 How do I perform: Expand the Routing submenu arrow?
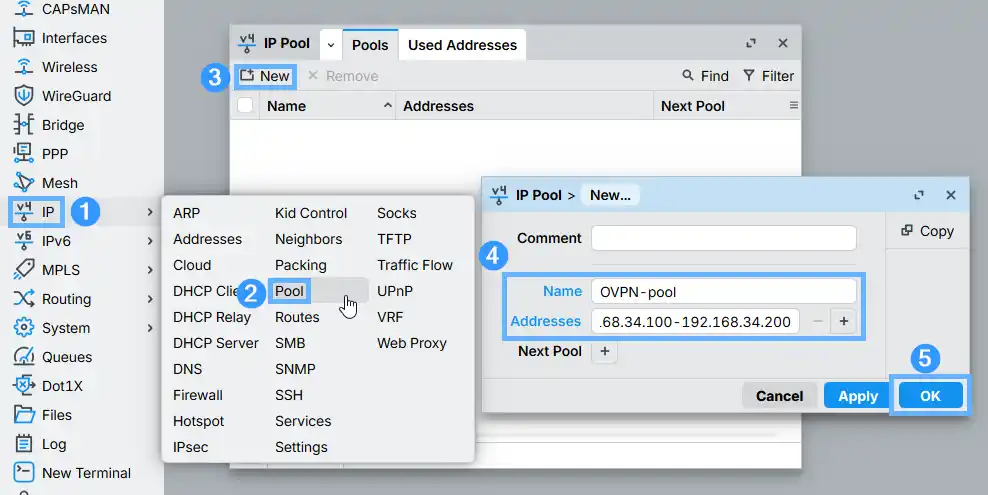150,299
